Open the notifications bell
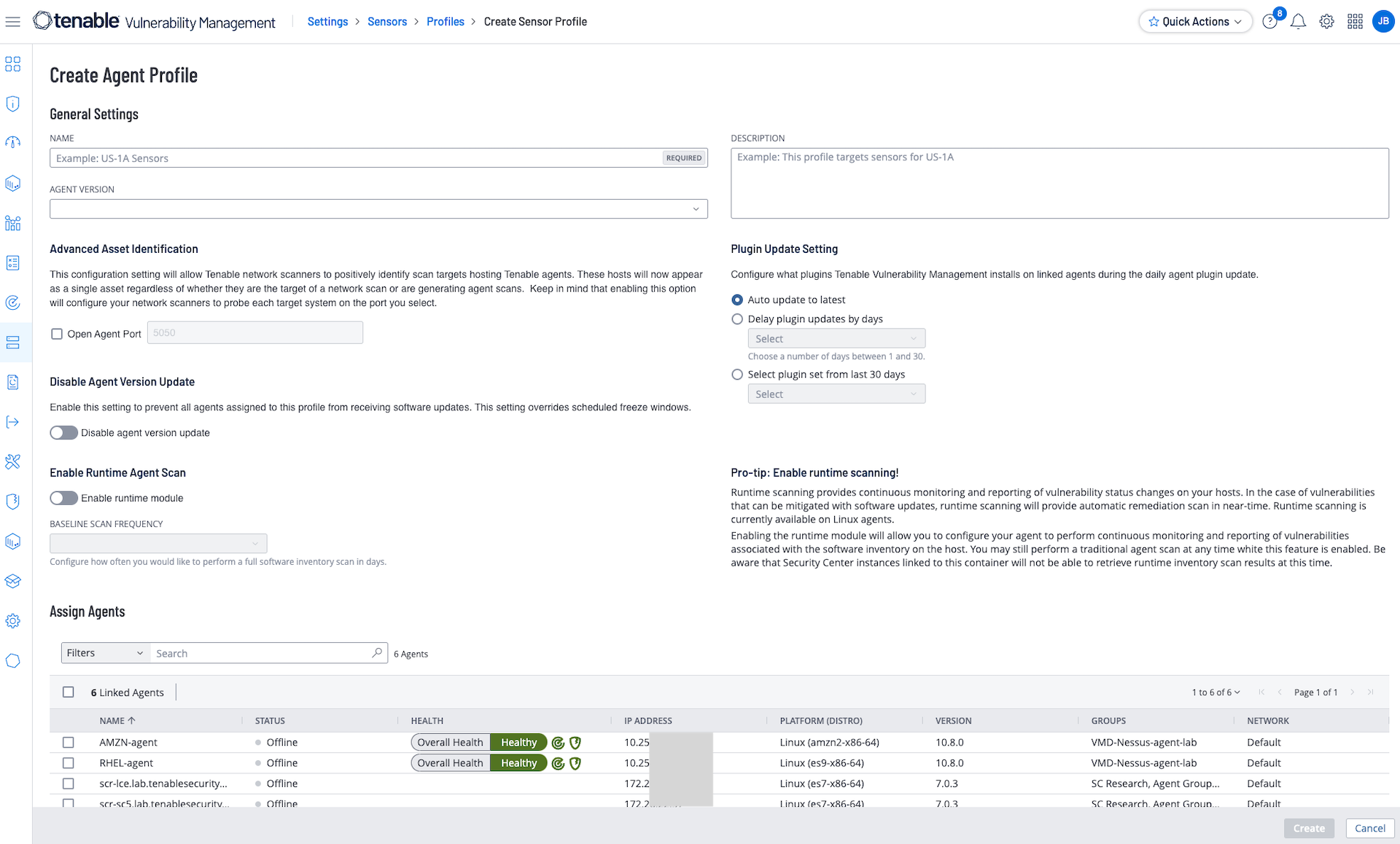 1298,22
